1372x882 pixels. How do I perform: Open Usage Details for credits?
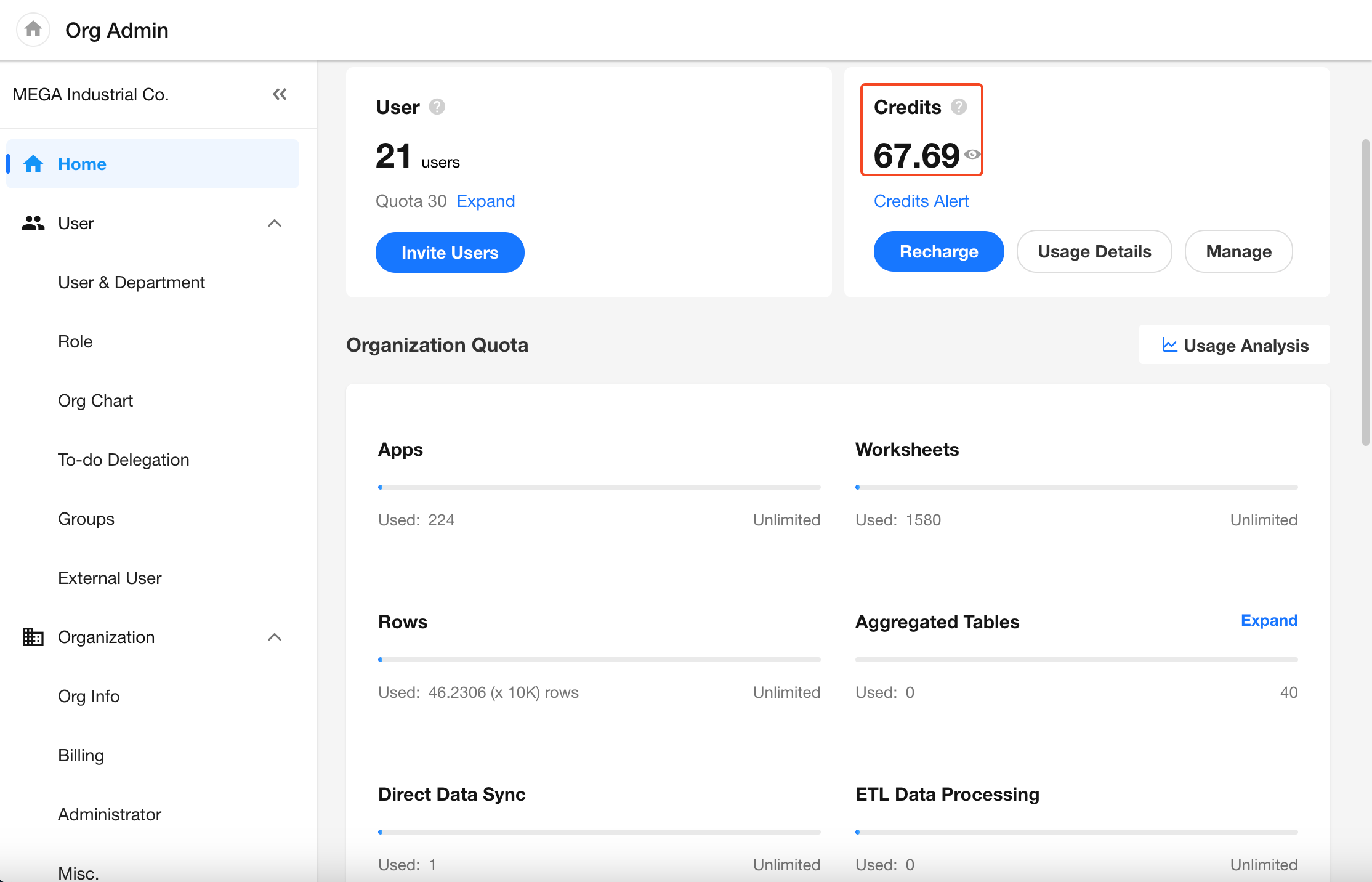pyautogui.click(x=1094, y=251)
